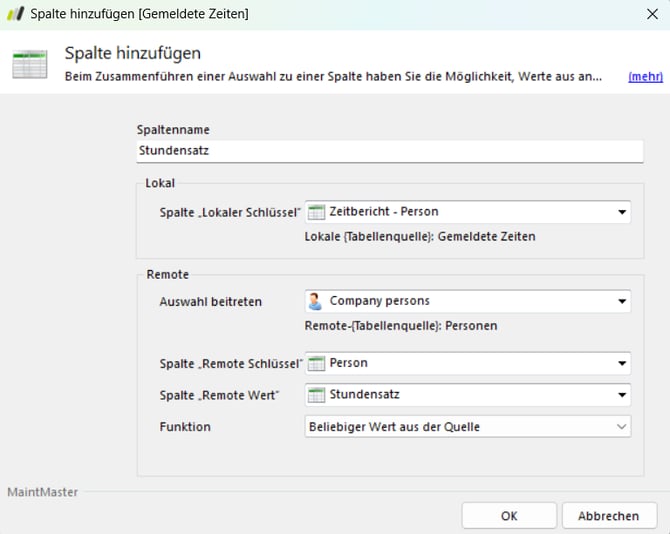Open the Remote Wert dropdown arrow

click(622, 395)
